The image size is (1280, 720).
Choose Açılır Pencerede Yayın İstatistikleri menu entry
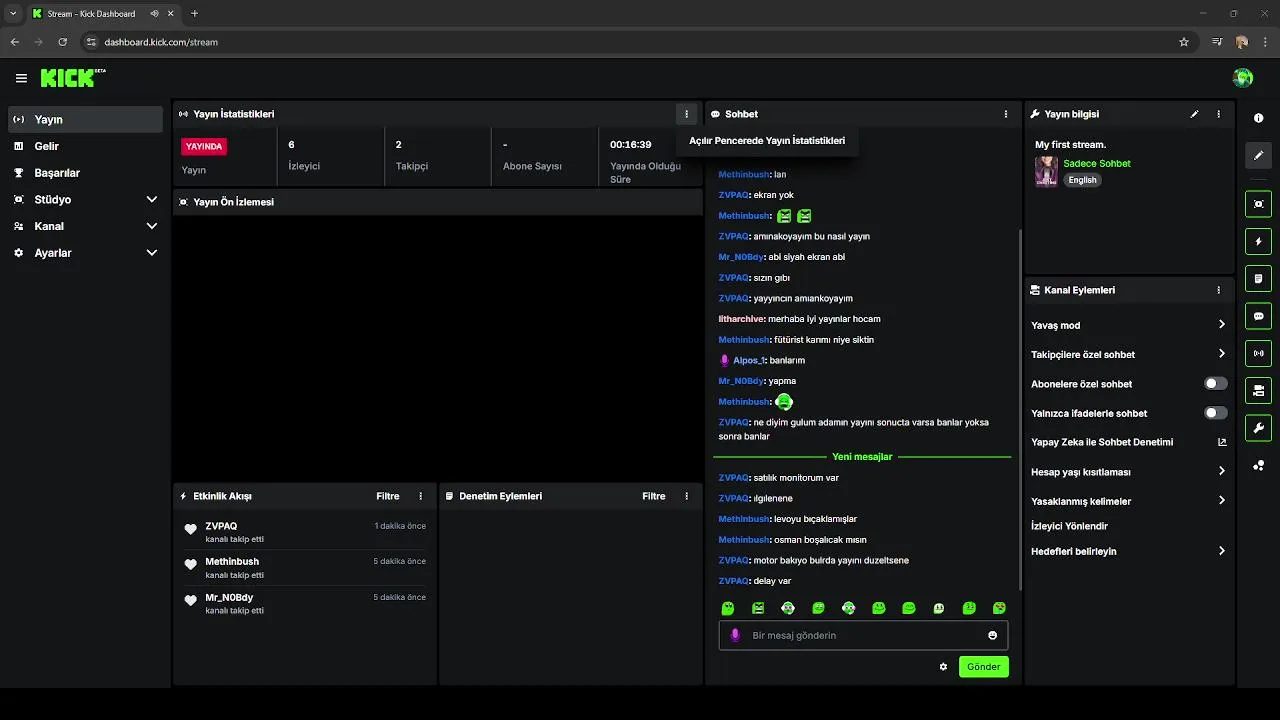pos(767,141)
